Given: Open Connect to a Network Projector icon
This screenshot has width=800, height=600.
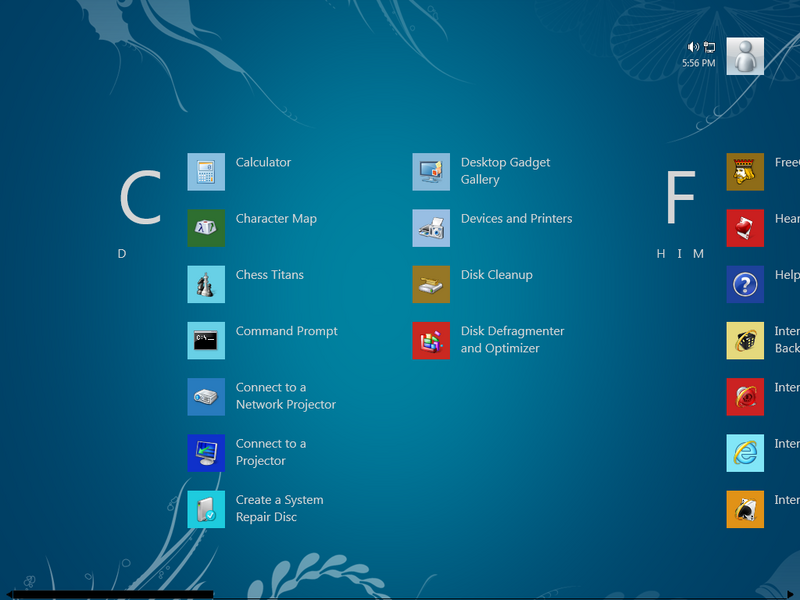Looking at the screenshot, I should point(206,397).
